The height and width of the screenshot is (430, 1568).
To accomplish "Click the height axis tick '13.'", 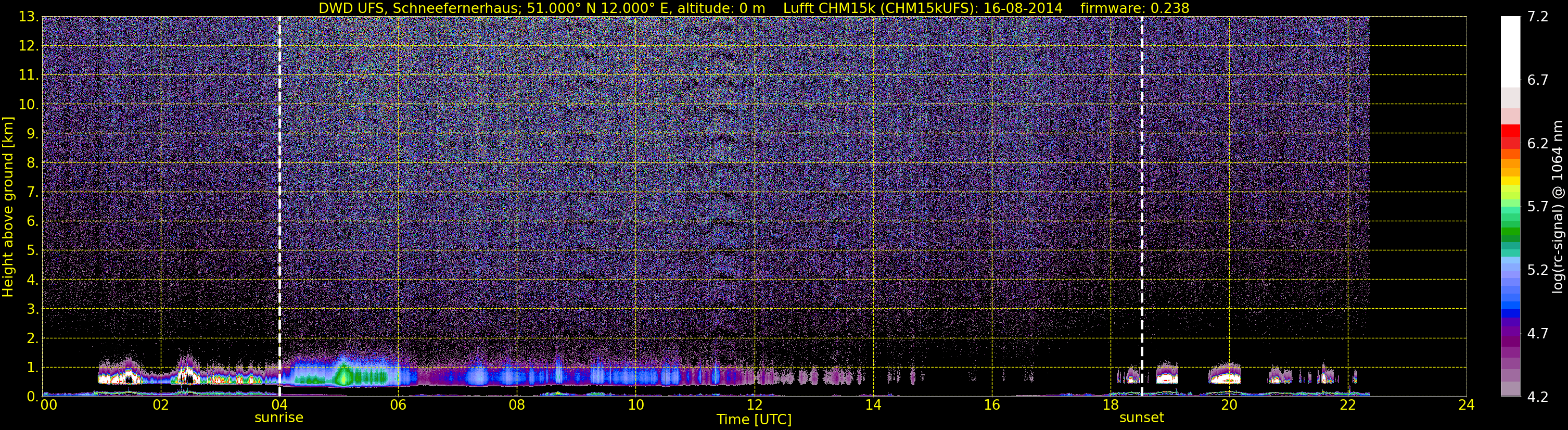I will [x=29, y=17].
